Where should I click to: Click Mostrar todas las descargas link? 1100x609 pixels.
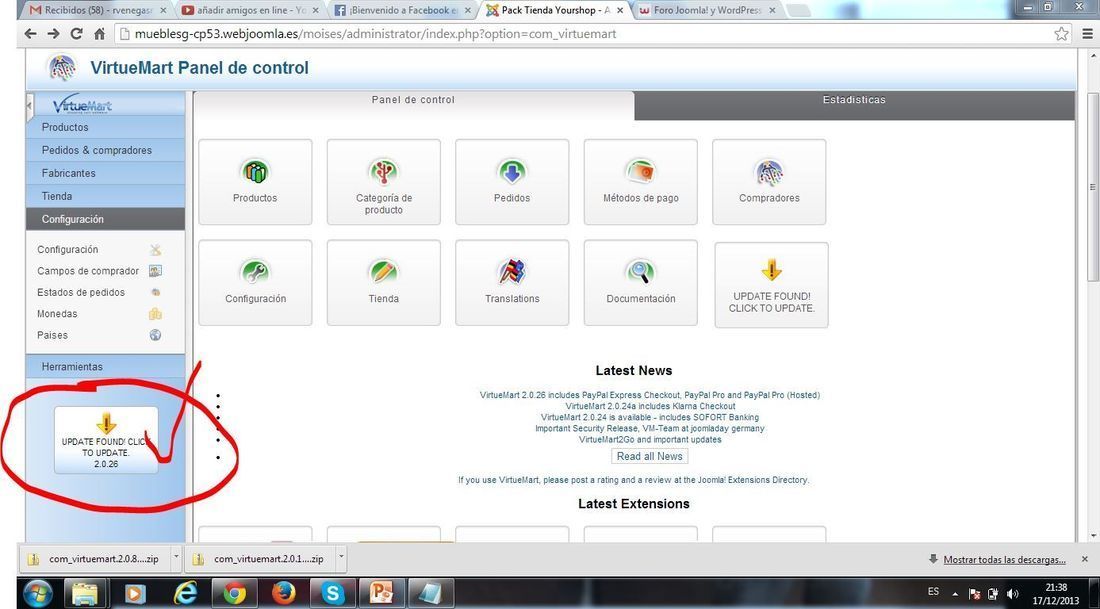[x=1004, y=559]
